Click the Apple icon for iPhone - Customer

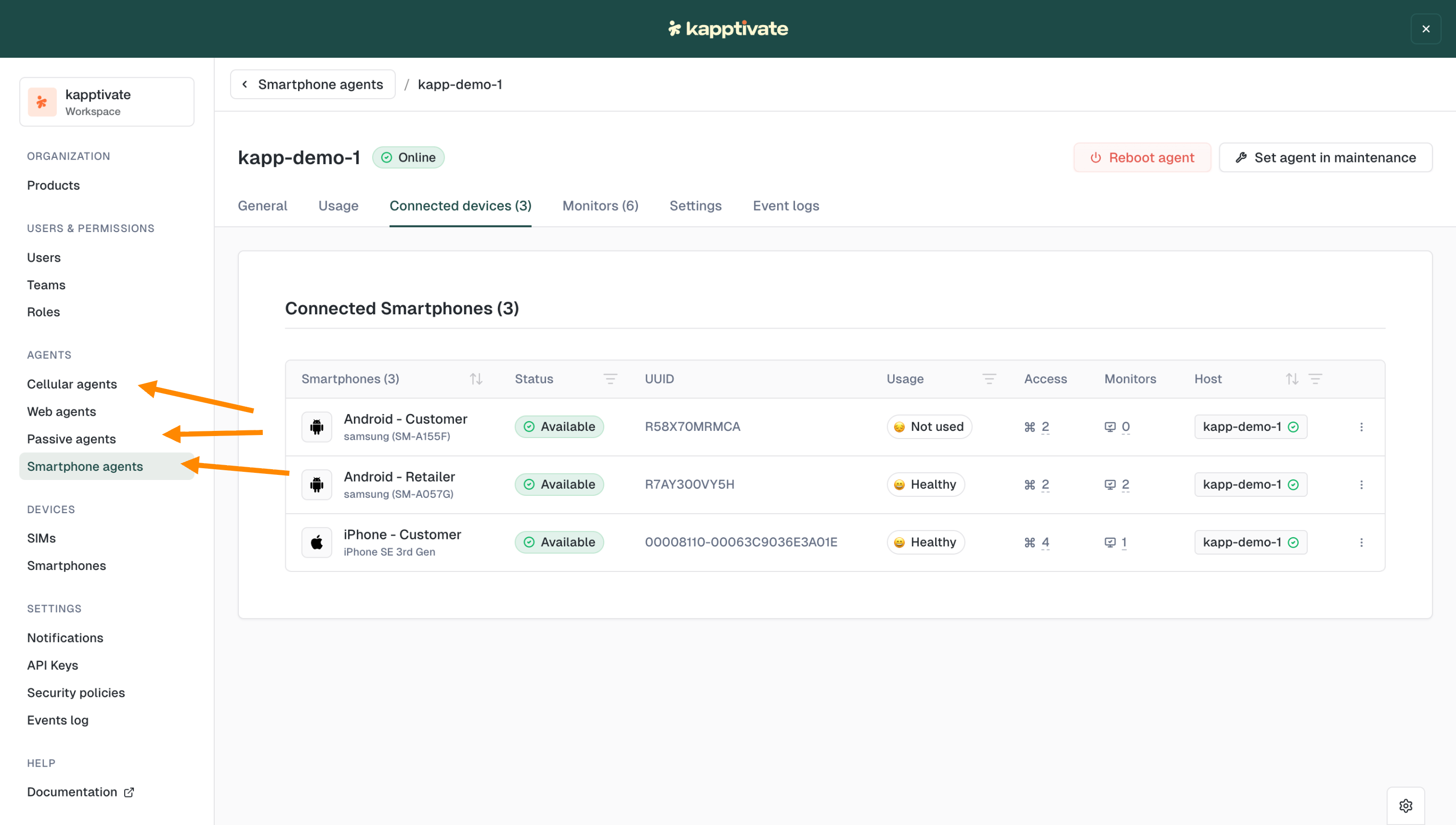316,542
